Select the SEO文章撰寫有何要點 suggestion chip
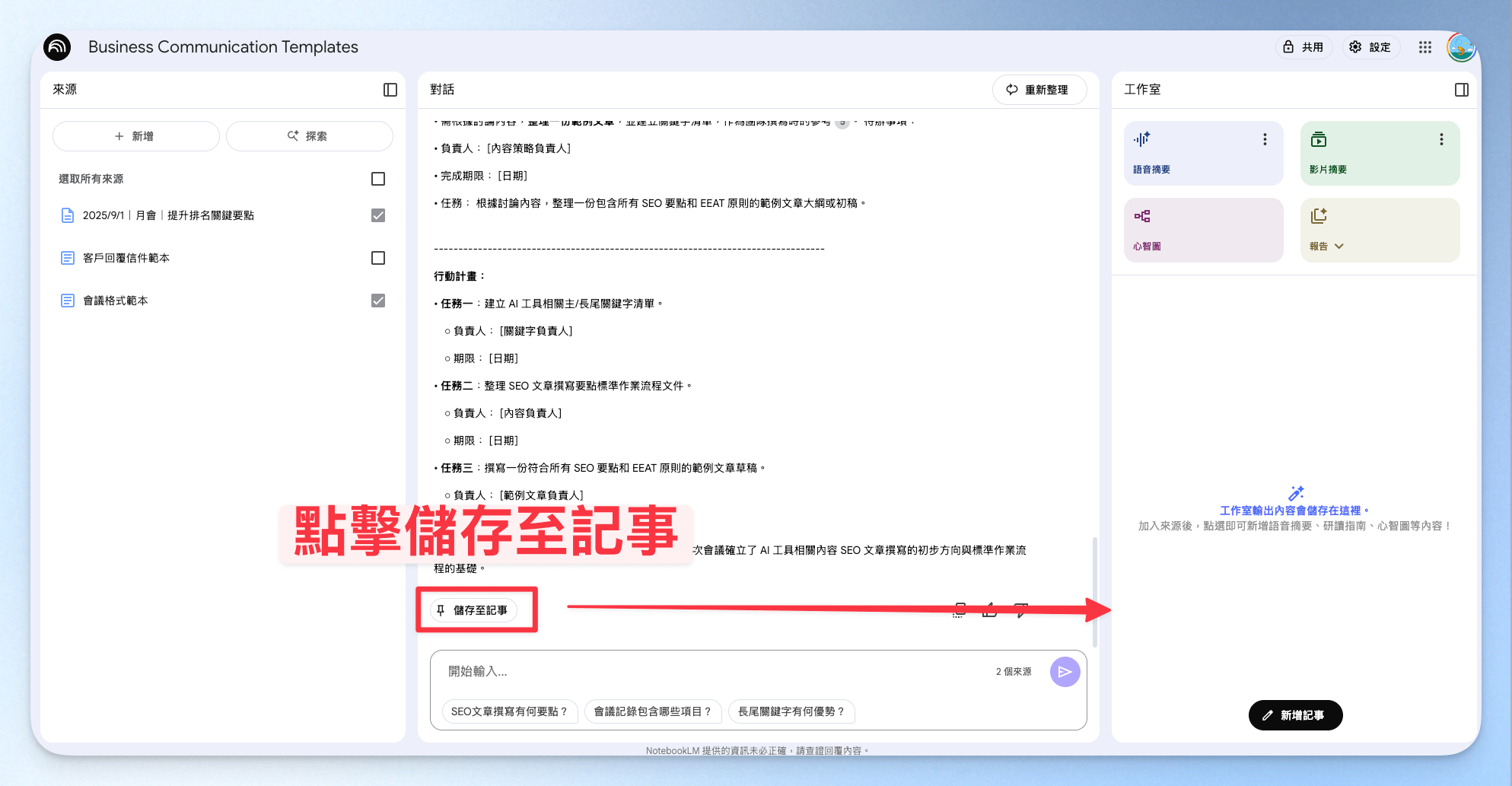The height and width of the screenshot is (786, 1512). [509, 711]
